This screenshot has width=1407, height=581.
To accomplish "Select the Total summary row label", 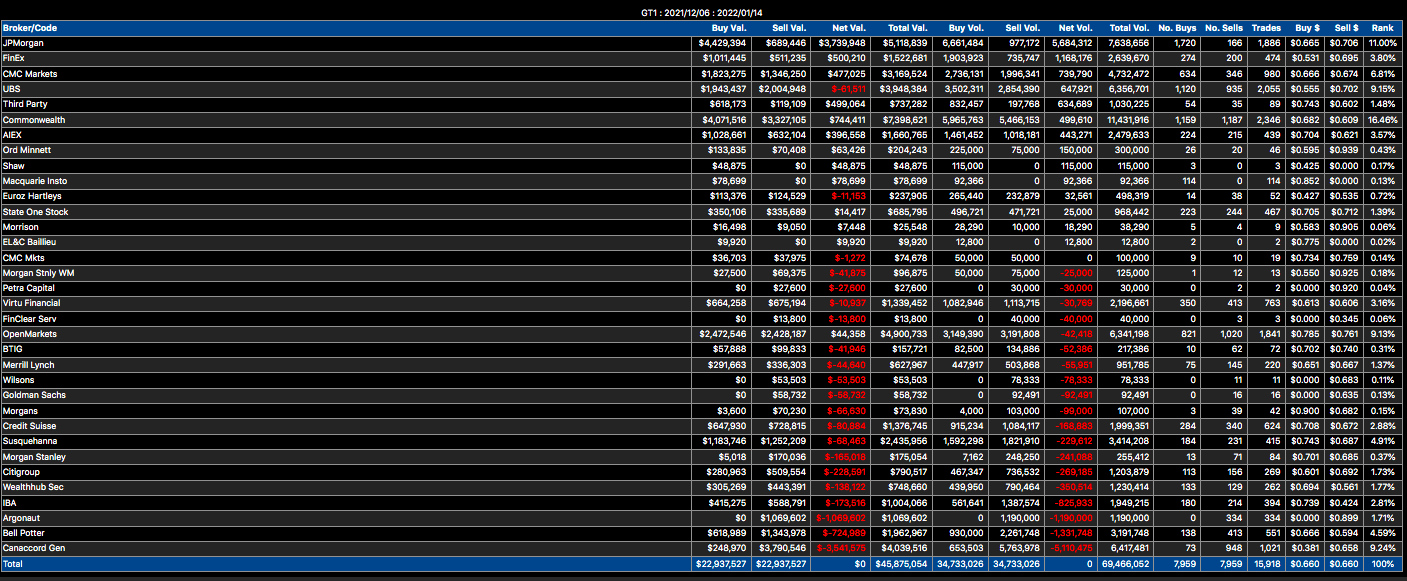I will (x=13, y=565).
